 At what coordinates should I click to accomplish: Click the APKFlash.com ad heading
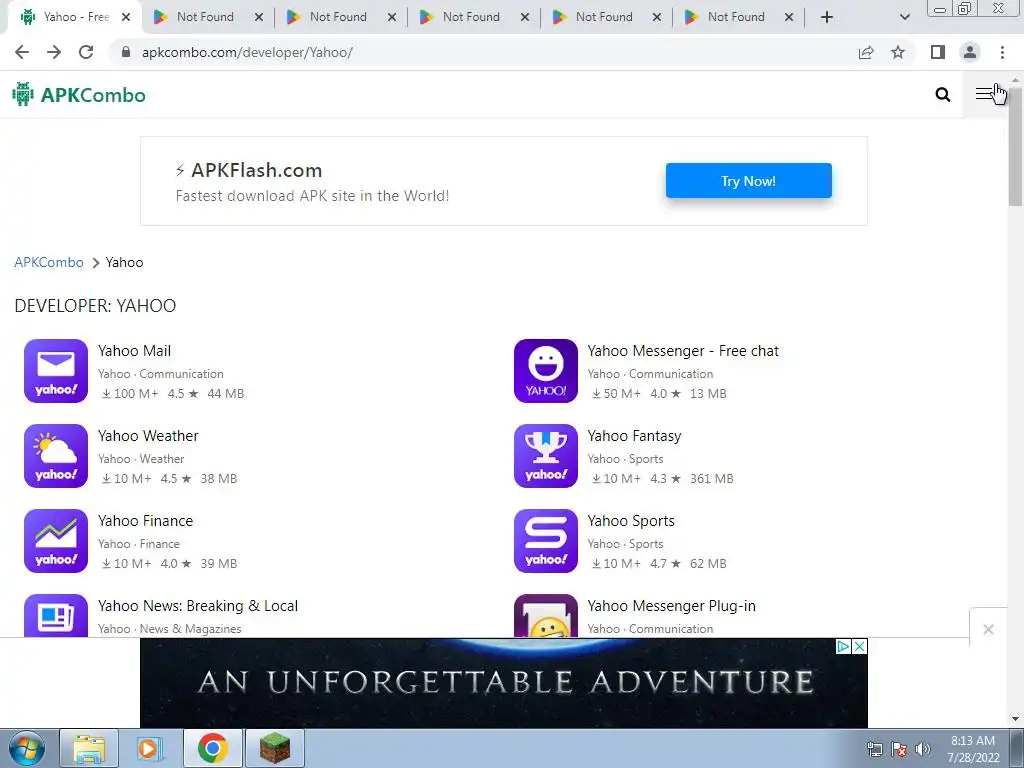(x=256, y=170)
